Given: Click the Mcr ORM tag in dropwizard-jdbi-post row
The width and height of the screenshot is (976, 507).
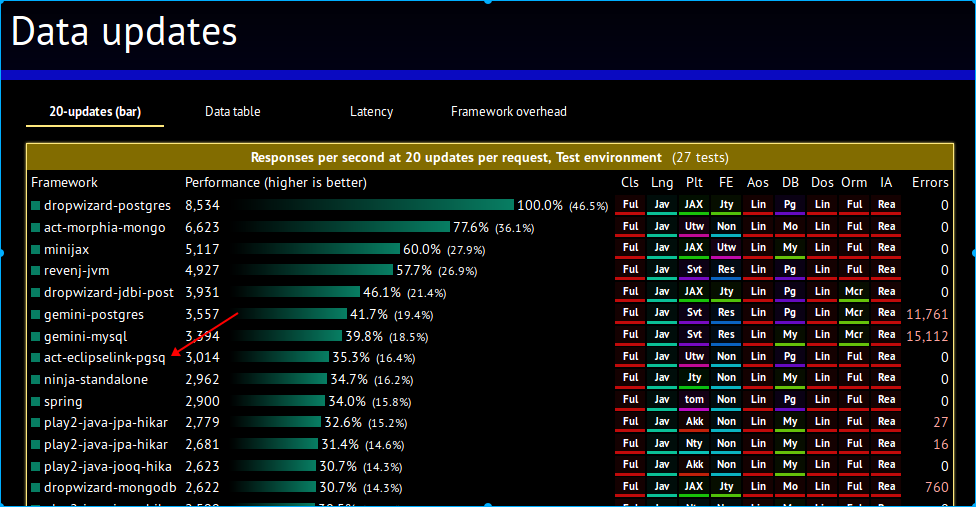Looking at the screenshot, I should (854, 291).
